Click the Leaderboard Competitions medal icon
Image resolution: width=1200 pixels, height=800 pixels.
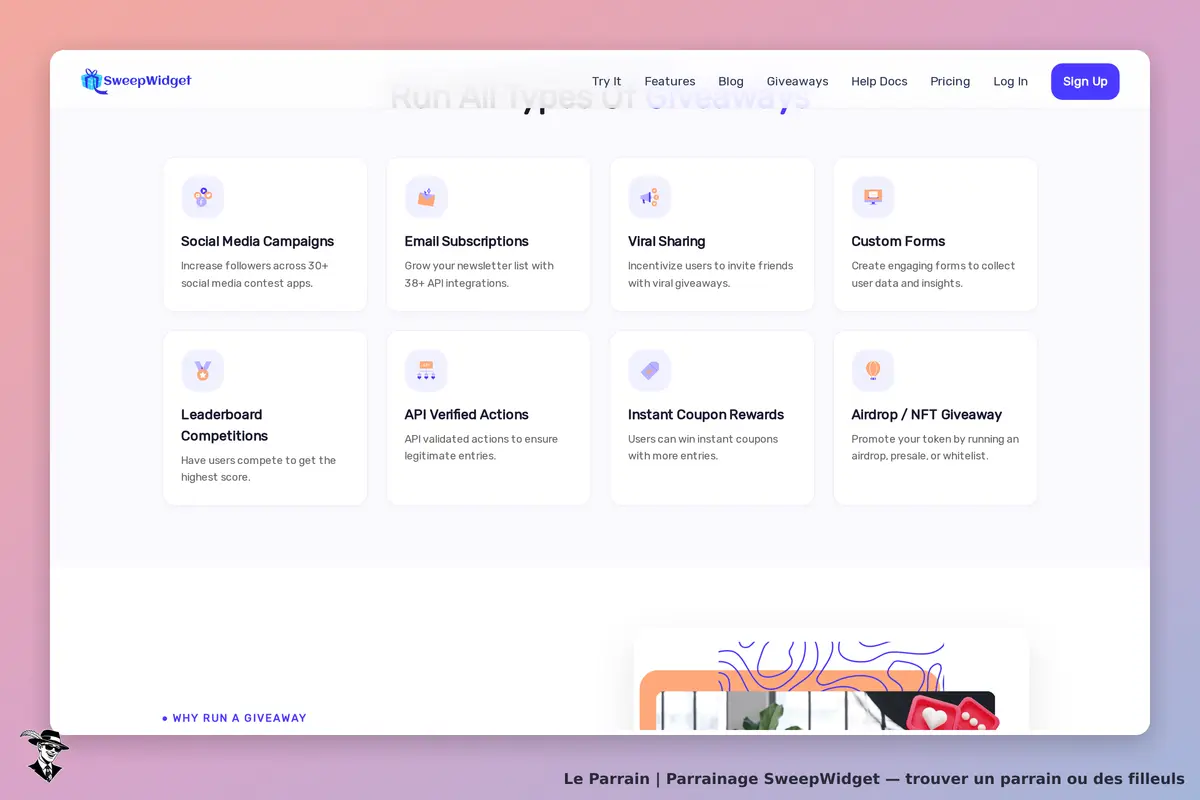203,370
